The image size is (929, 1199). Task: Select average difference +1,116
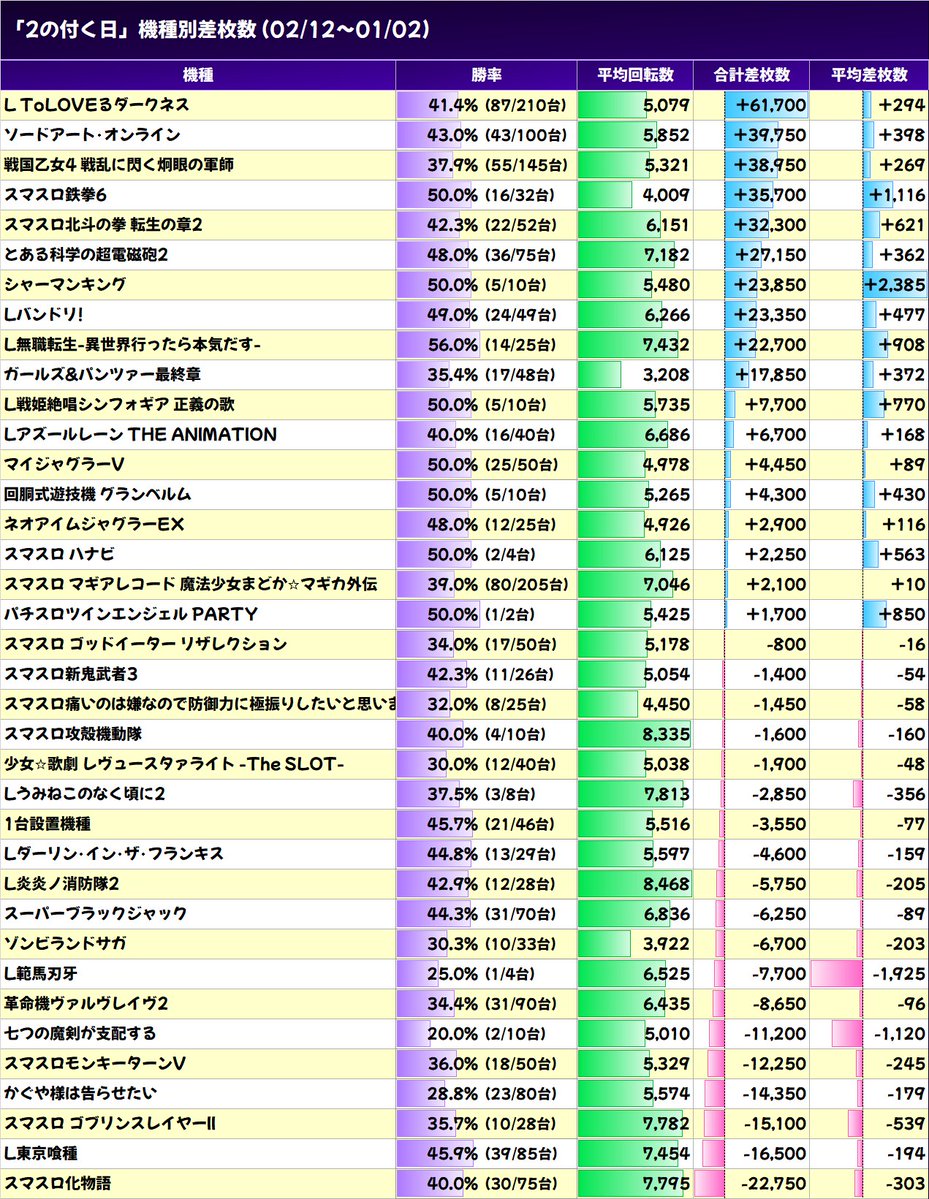coord(897,195)
